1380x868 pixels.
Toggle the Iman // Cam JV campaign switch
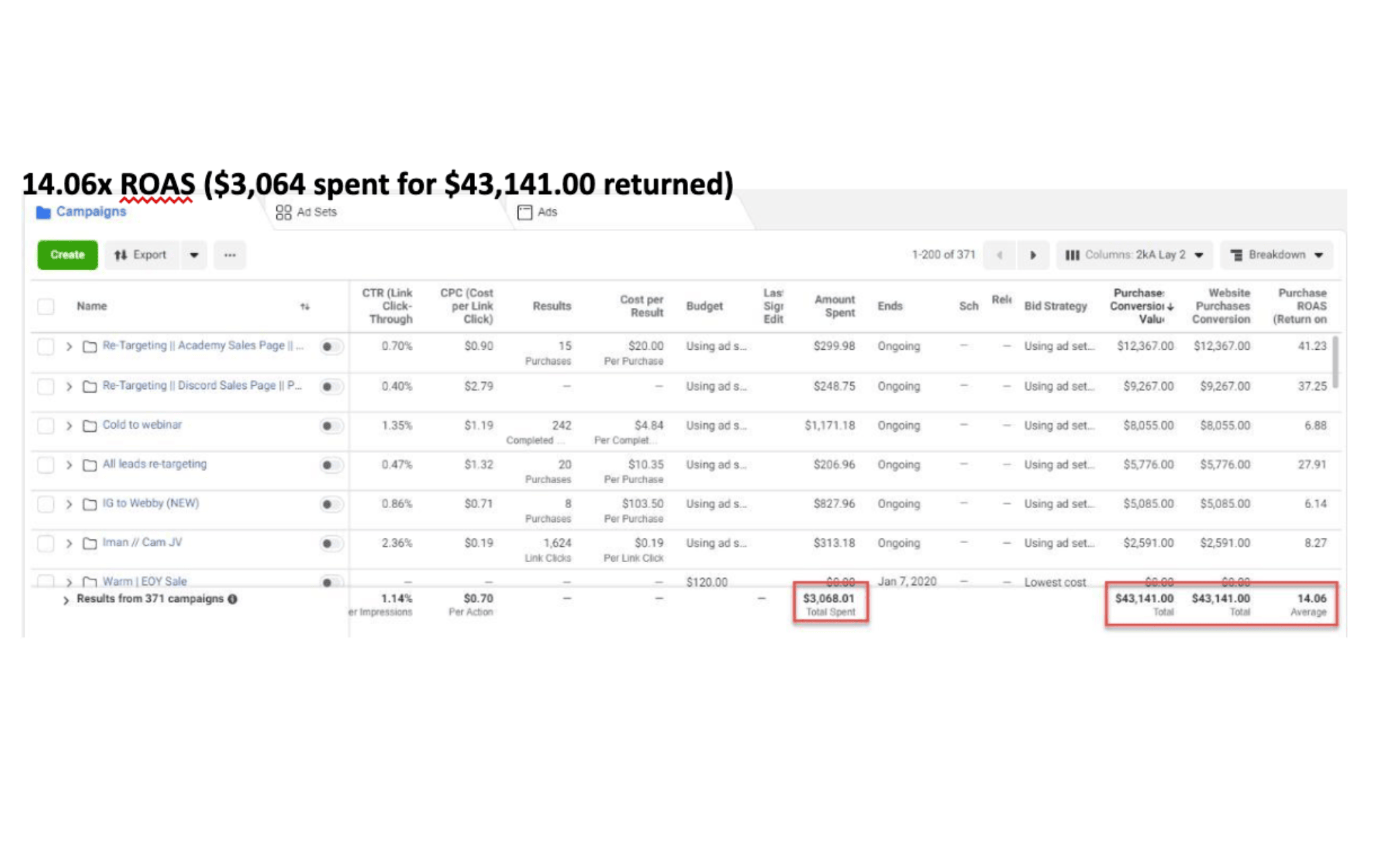pyautogui.click(x=330, y=543)
